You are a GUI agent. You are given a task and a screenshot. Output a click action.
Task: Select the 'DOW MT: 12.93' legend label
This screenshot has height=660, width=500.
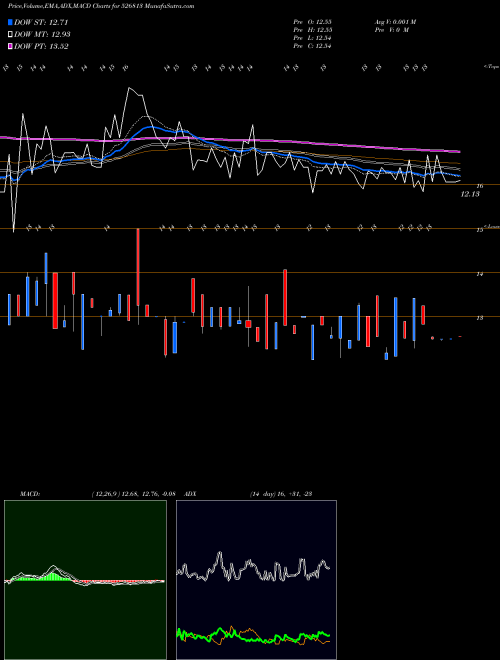tap(42, 35)
